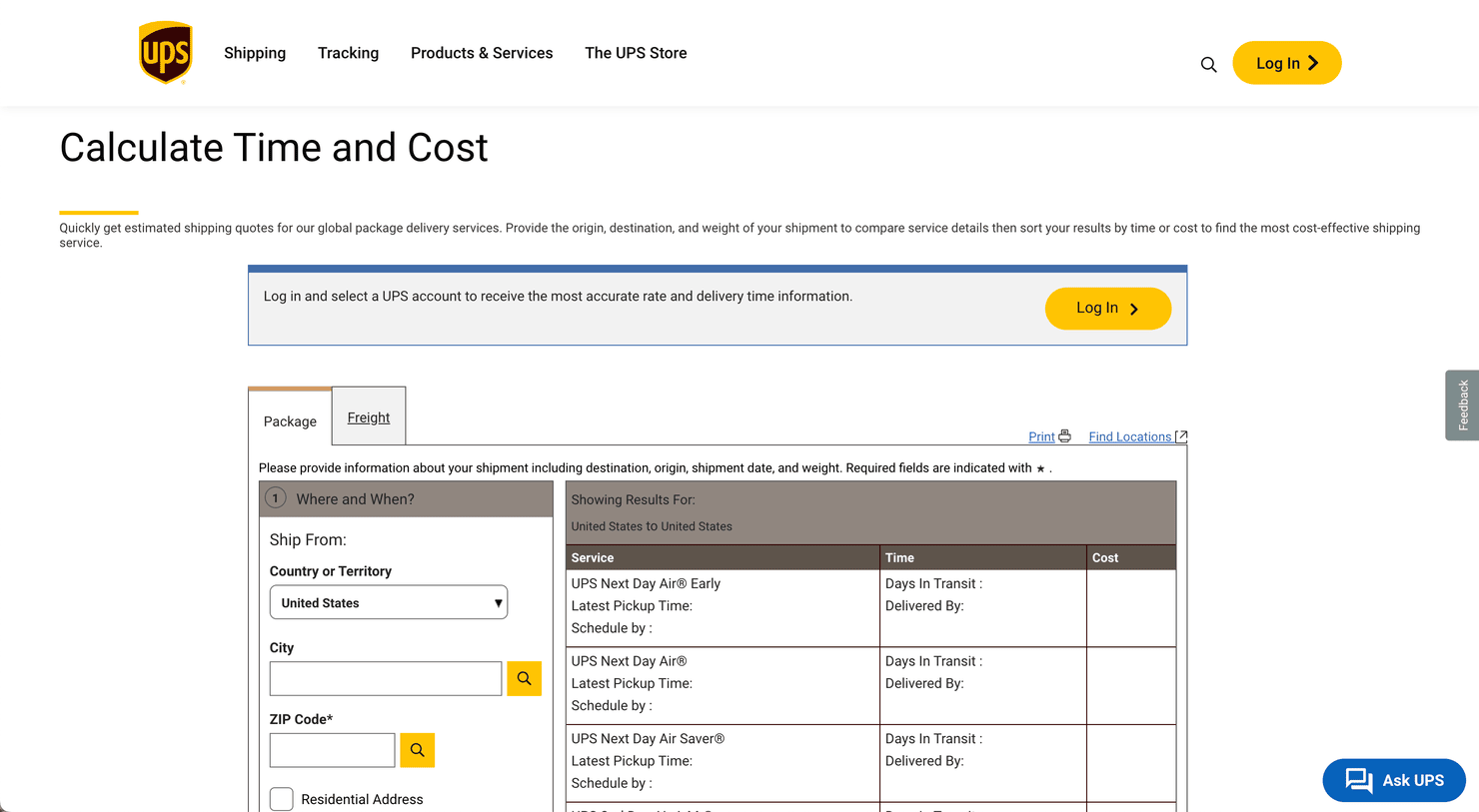Click the Print link

(x=1041, y=436)
